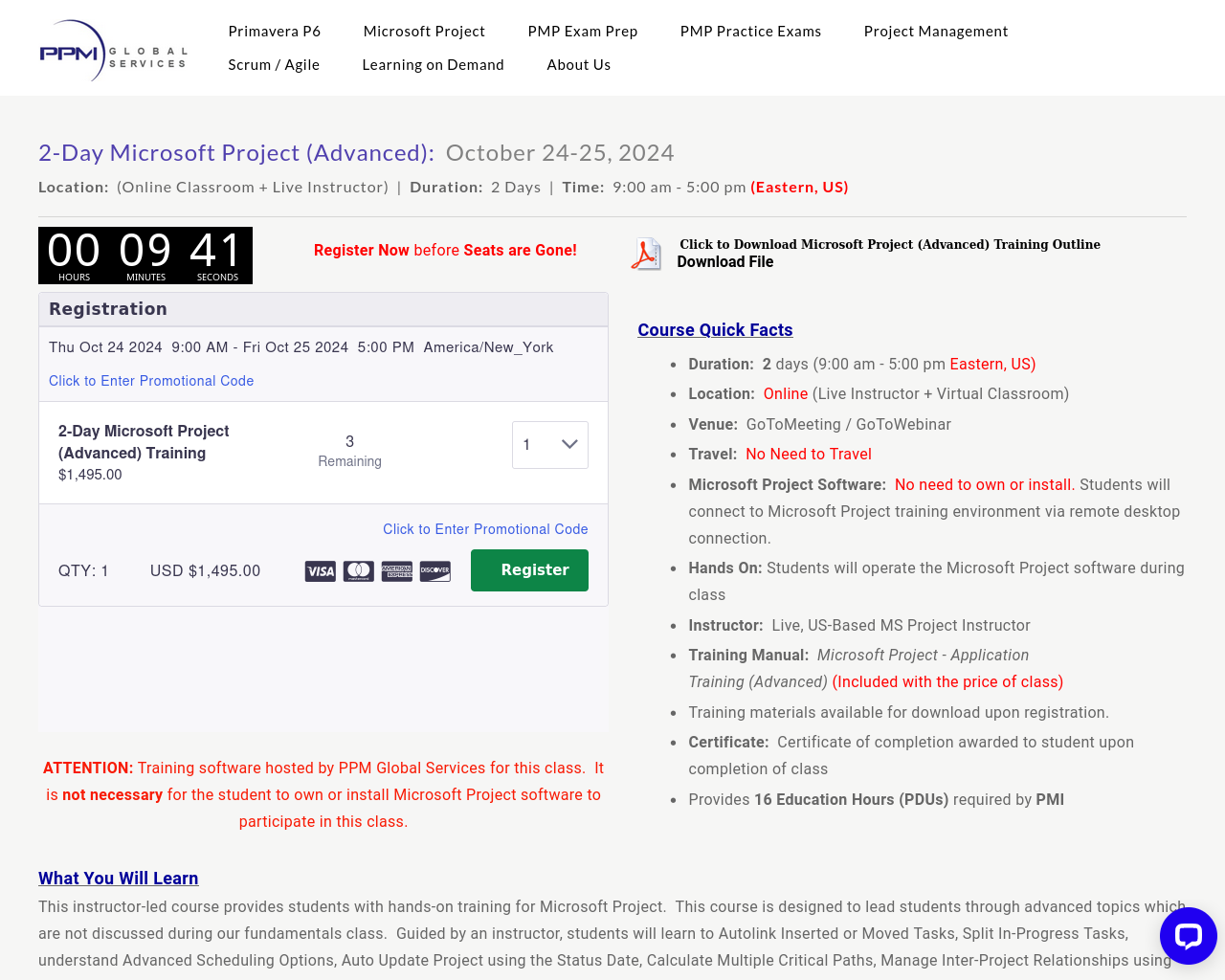This screenshot has height=980, width=1225.
Task: Click the Register Now before Seats are Gone text
Action: pyautogui.click(x=445, y=251)
